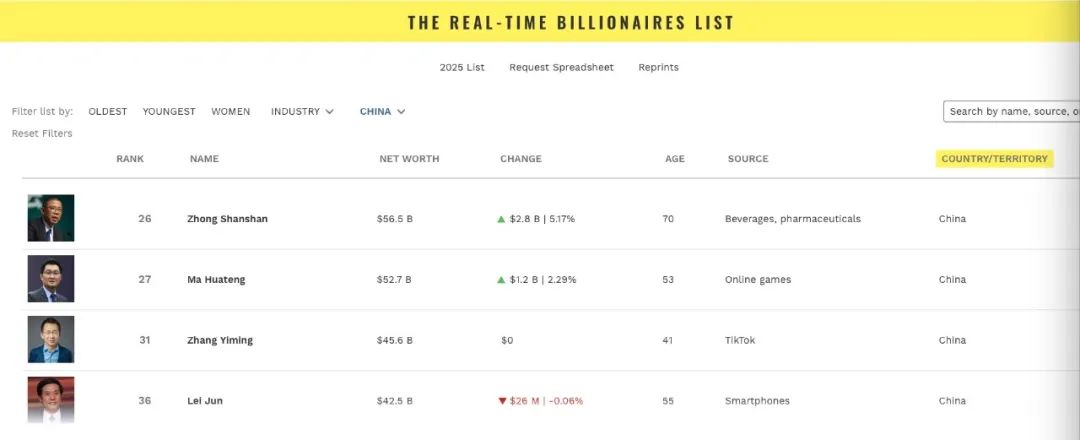Open the Reprints link

658,67
